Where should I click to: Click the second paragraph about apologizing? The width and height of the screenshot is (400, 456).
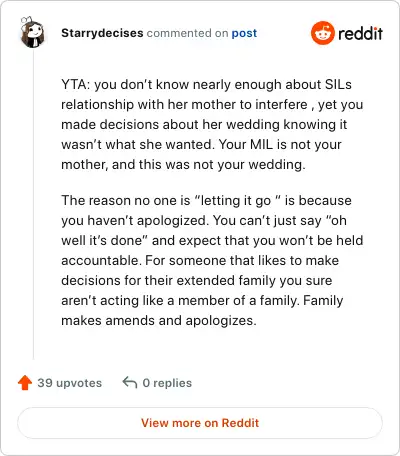(212, 260)
